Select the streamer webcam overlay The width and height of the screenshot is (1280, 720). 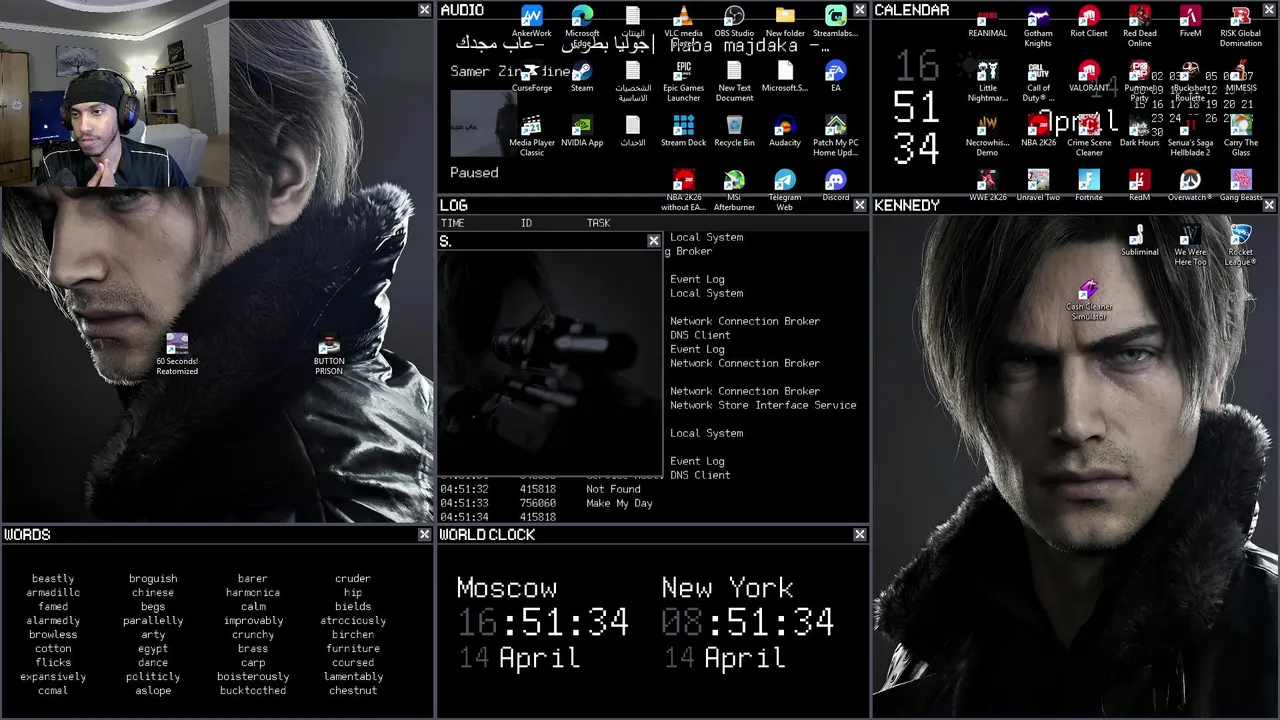114,93
